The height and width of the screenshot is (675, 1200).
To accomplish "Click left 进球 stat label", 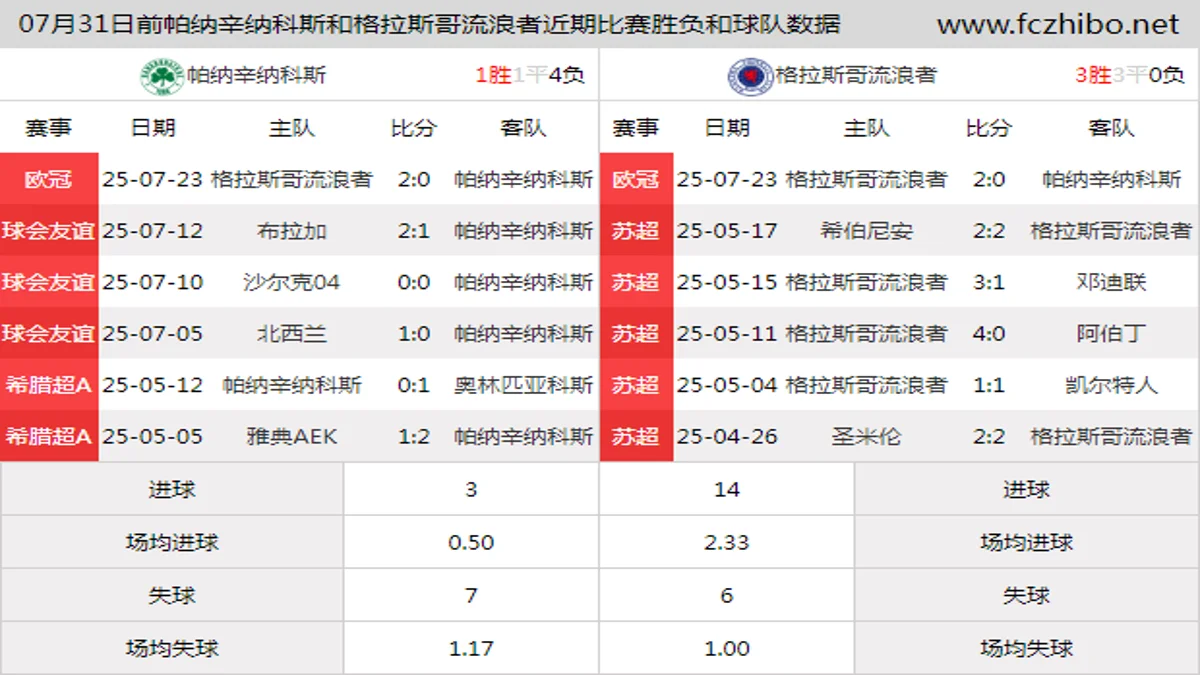I will click(x=172, y=489).
